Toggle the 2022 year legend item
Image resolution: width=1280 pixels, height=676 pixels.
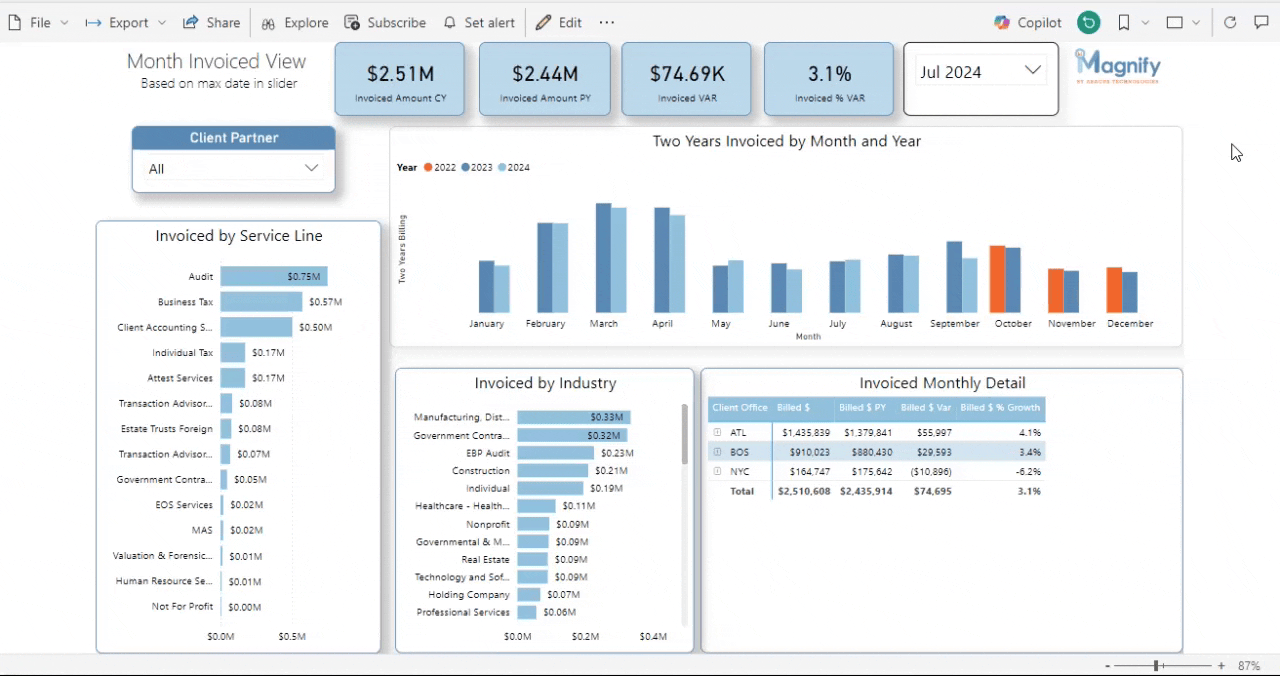click(x=440, y=168)
